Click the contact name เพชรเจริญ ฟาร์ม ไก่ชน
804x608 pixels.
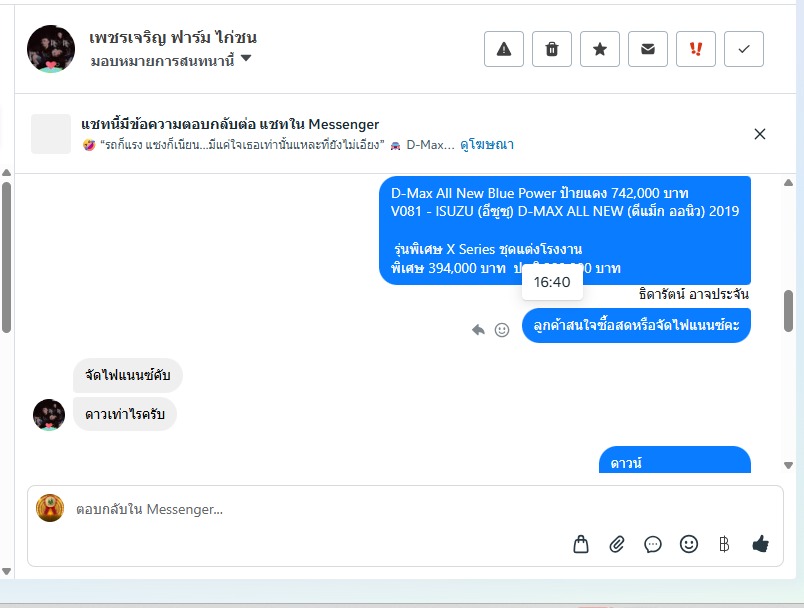coord(173,37)
